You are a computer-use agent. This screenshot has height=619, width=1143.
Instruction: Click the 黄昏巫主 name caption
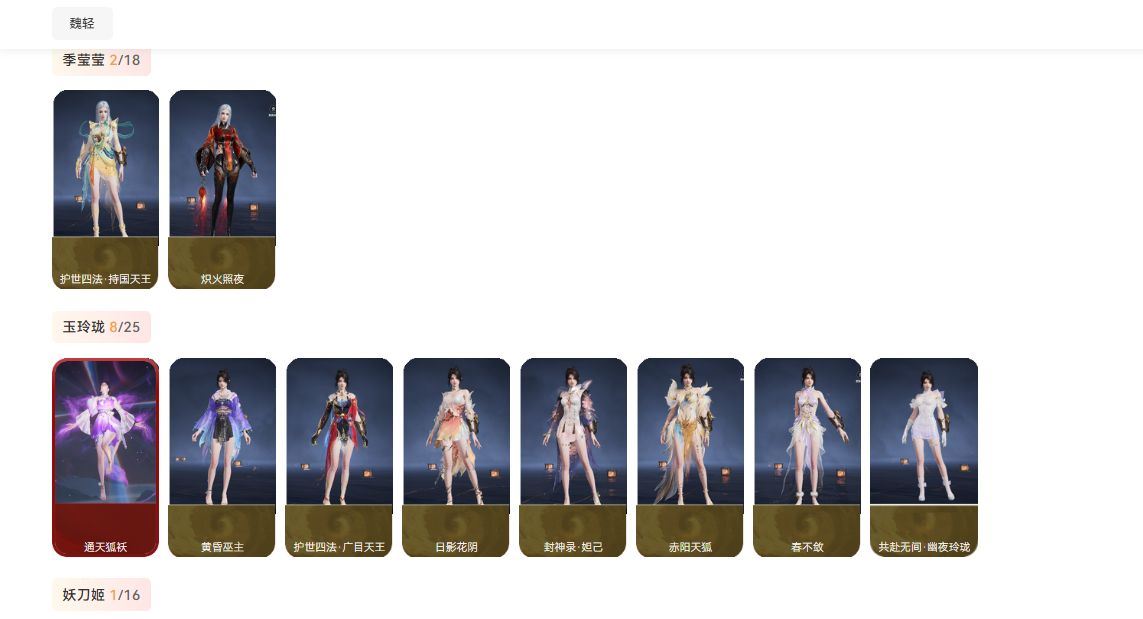click(x=222, y=547)
